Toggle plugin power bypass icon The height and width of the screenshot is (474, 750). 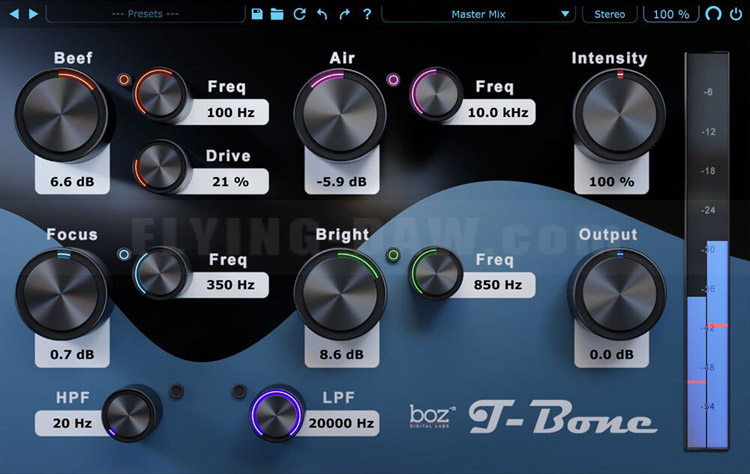click(736, 14)
